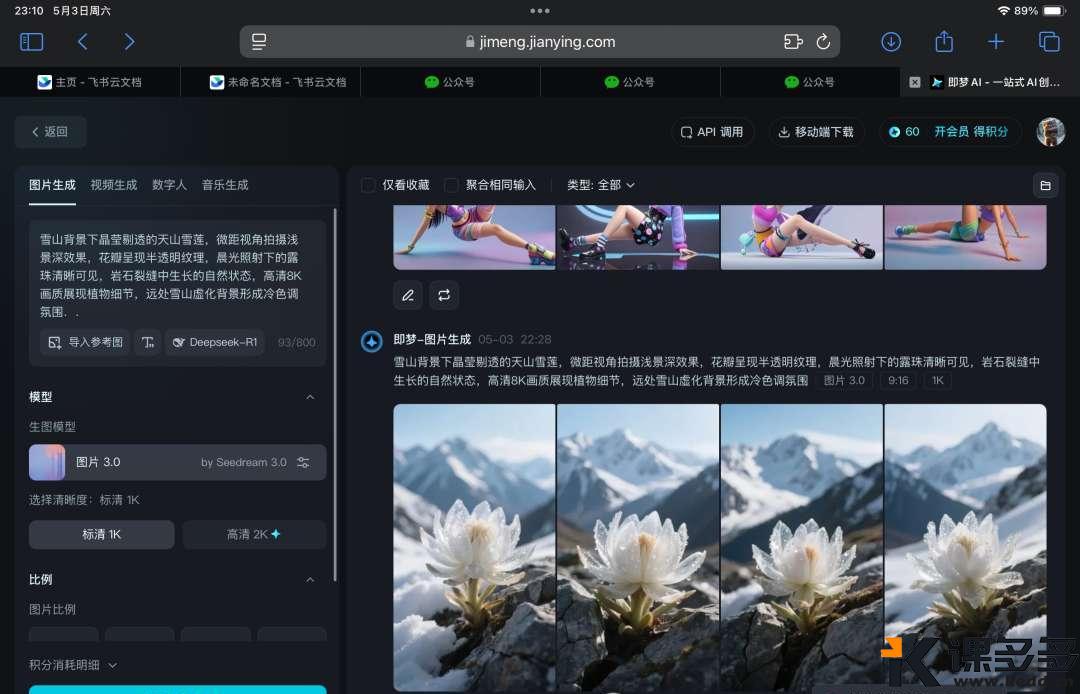Image resolution: width=1080 pixels, height=694 pixels.
Task: Collapse the 模型 section chevron
Action: [310, 397]
